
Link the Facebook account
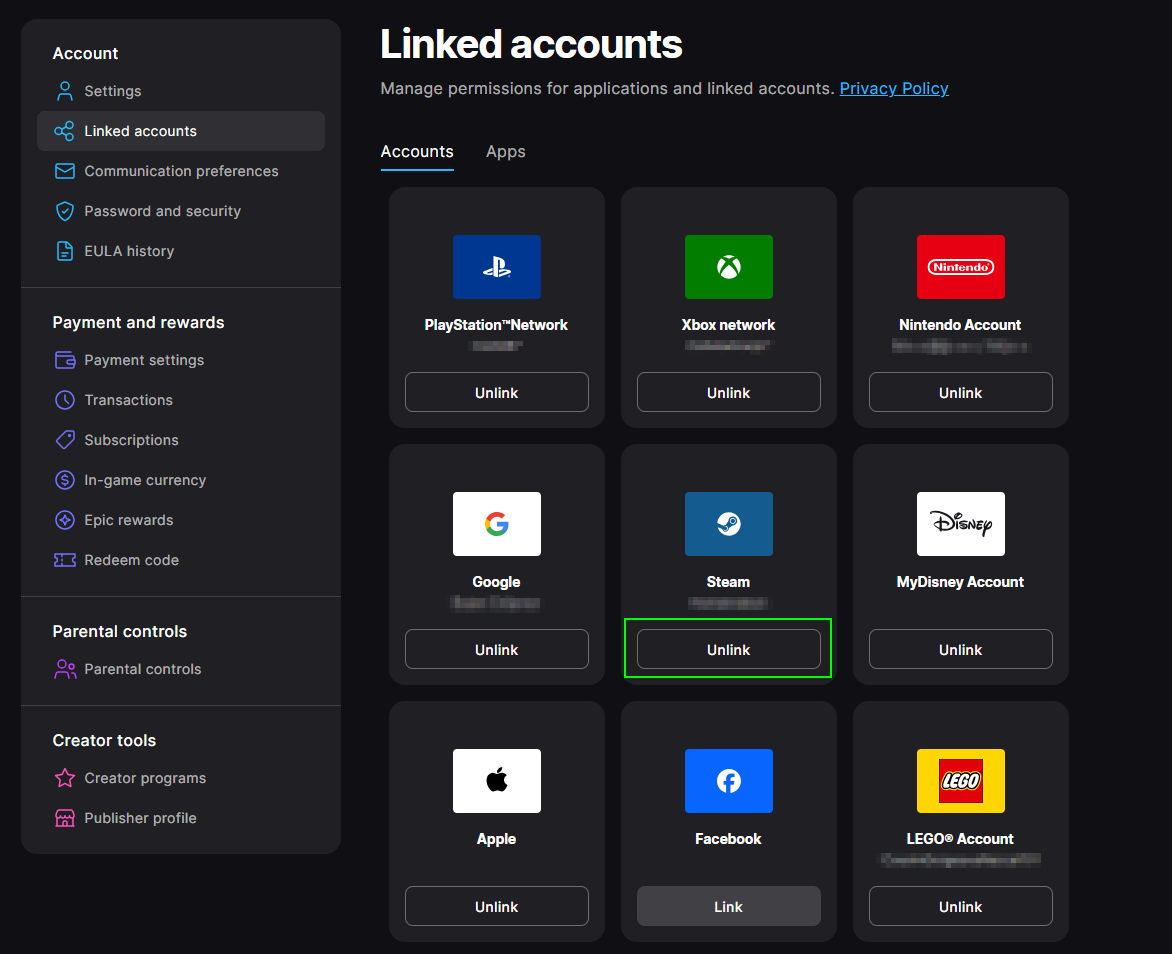pyautogui.click(x=728, y=907)
